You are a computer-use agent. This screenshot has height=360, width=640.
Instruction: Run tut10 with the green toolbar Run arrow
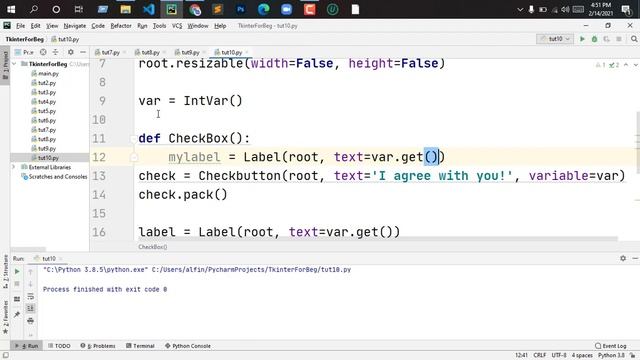[x=582, y=39]
